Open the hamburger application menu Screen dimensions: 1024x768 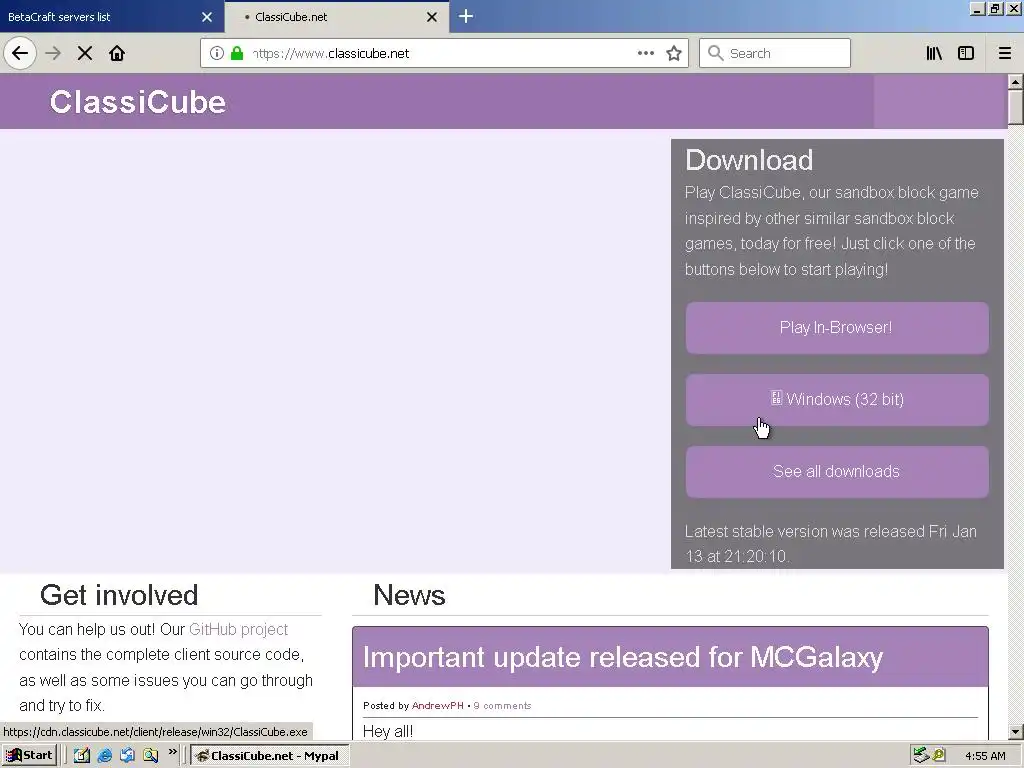(1005, 53)
